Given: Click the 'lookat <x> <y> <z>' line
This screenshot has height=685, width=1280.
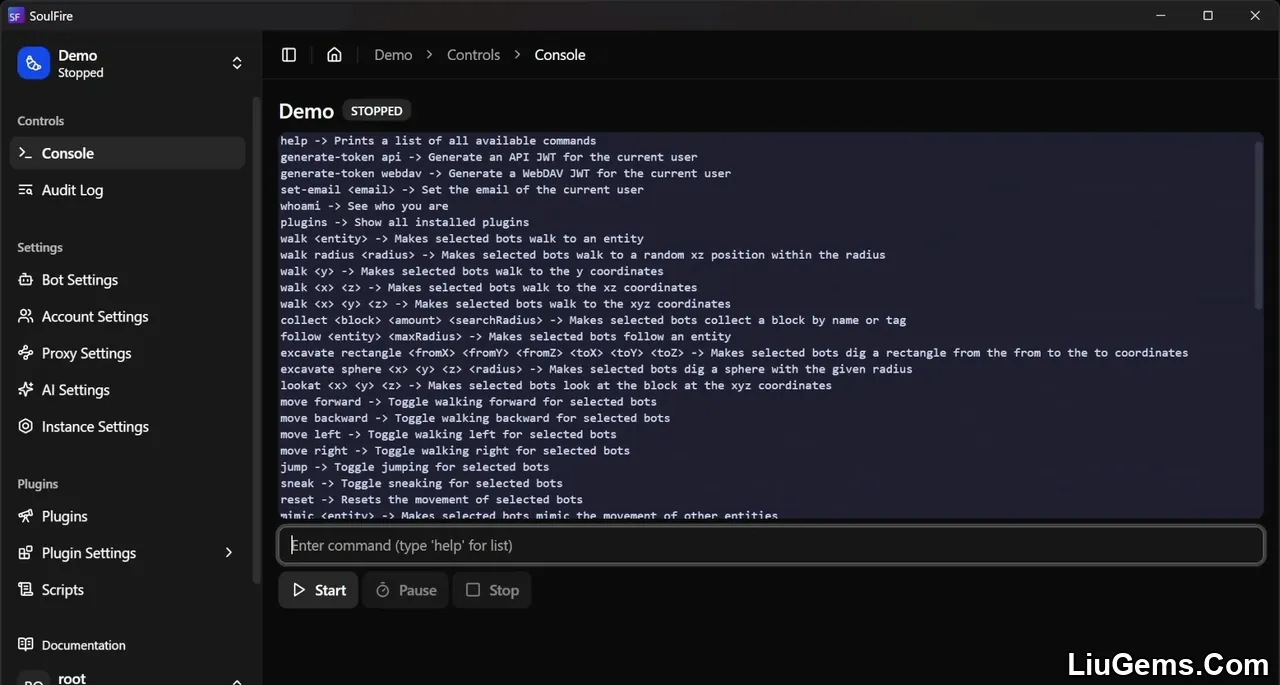Looking at the screenshot, I should tap(556, 385).
